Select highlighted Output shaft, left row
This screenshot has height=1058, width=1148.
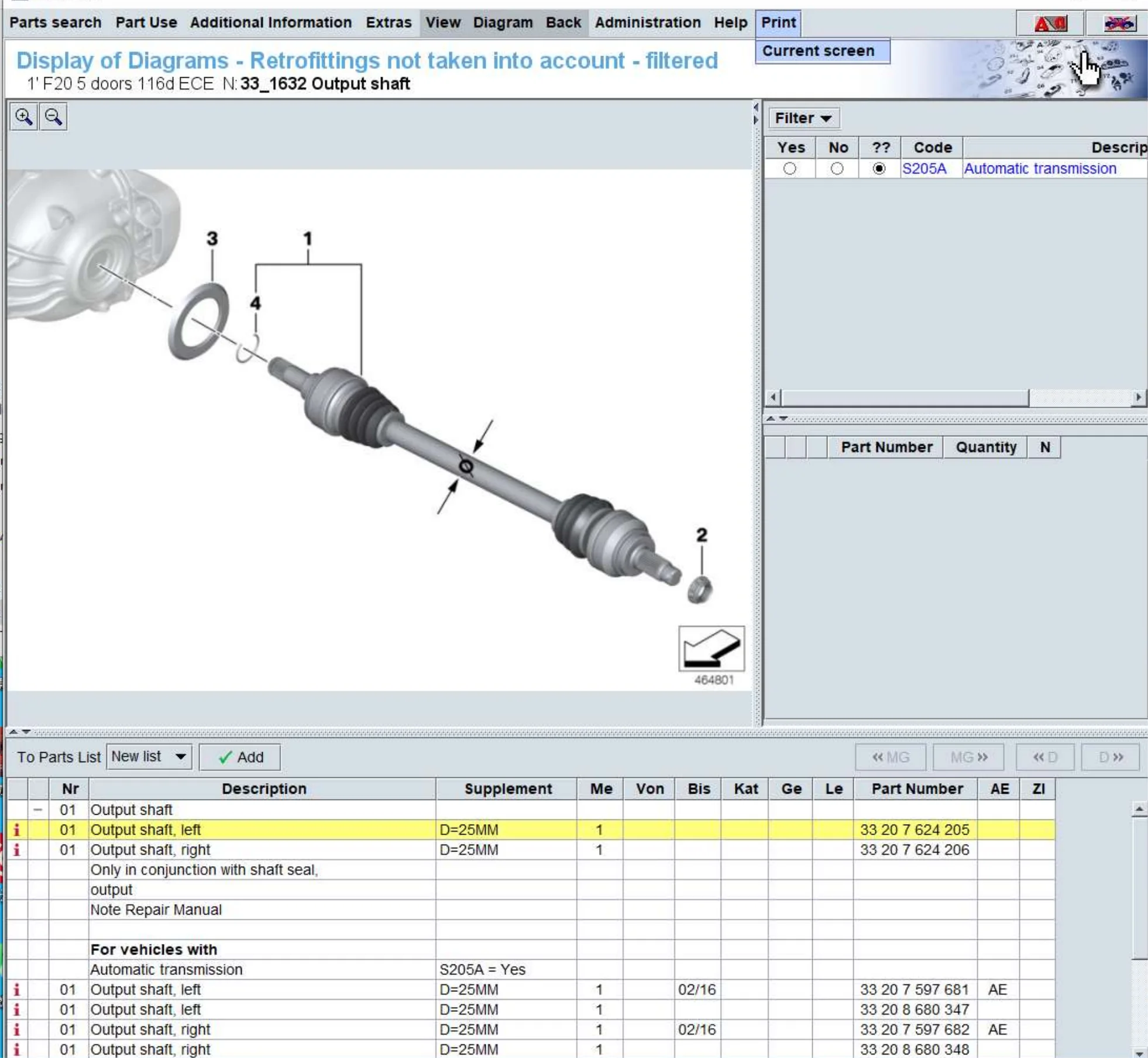point(531,830)
